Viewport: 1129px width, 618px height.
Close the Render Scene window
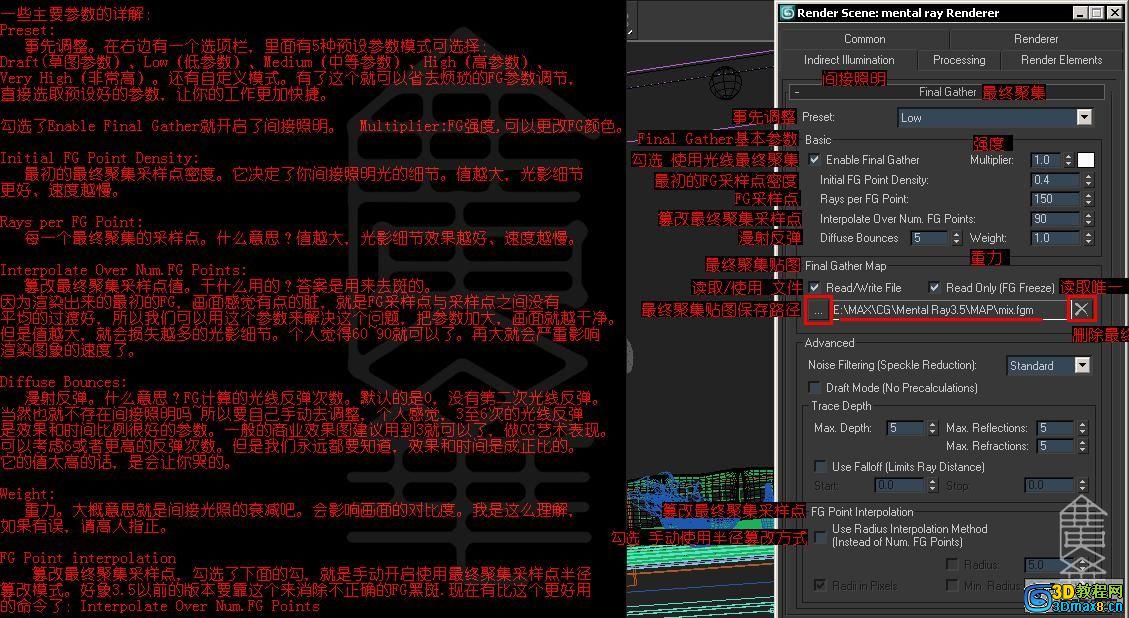(x=1115, y=12)
